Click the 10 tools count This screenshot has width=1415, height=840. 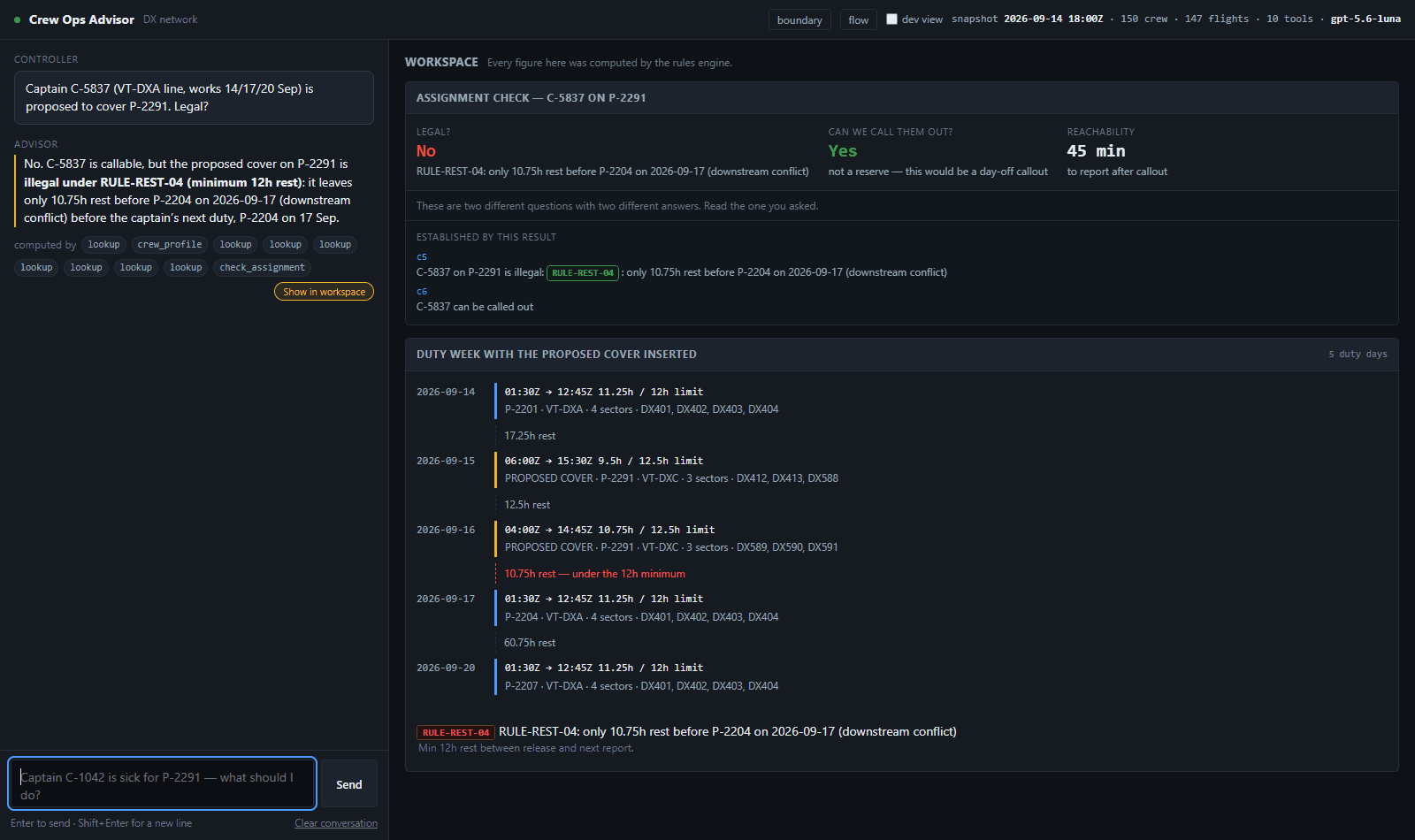click(x=1289, y=19)
